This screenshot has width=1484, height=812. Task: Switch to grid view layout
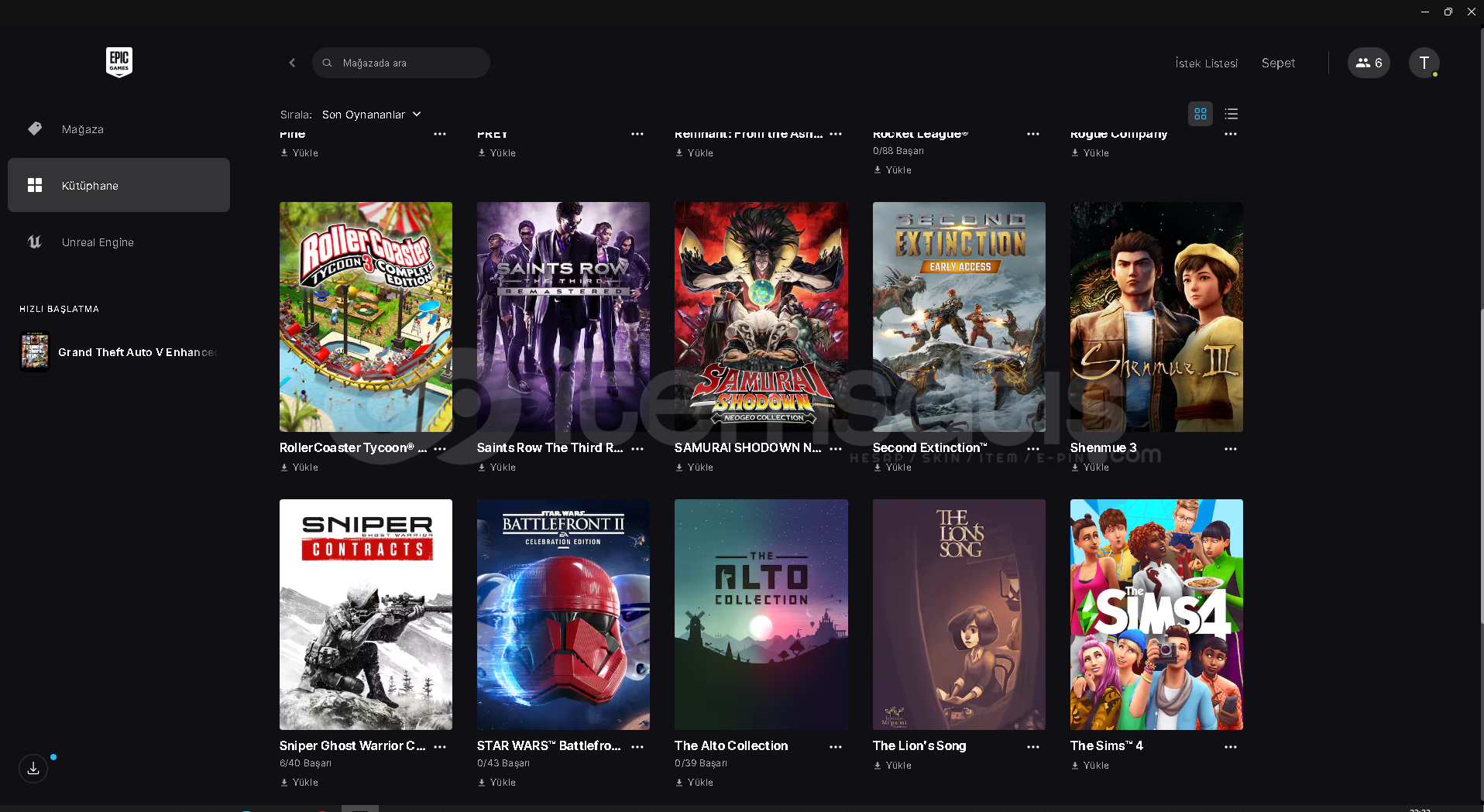[x=1201, y=114]
